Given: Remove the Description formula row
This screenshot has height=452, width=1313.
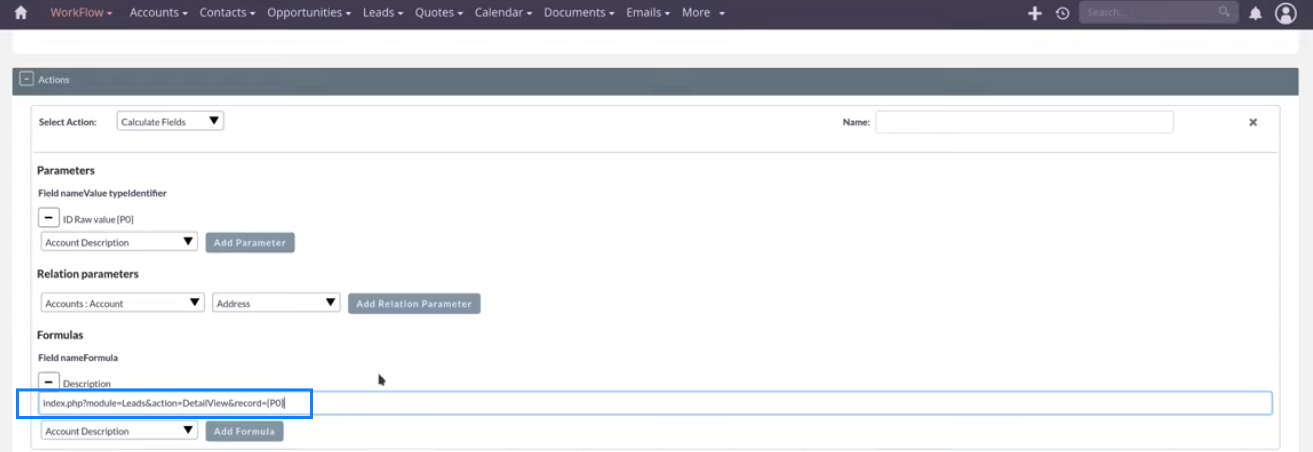Looking at the screenshot, I should click(x=48, y=382).
